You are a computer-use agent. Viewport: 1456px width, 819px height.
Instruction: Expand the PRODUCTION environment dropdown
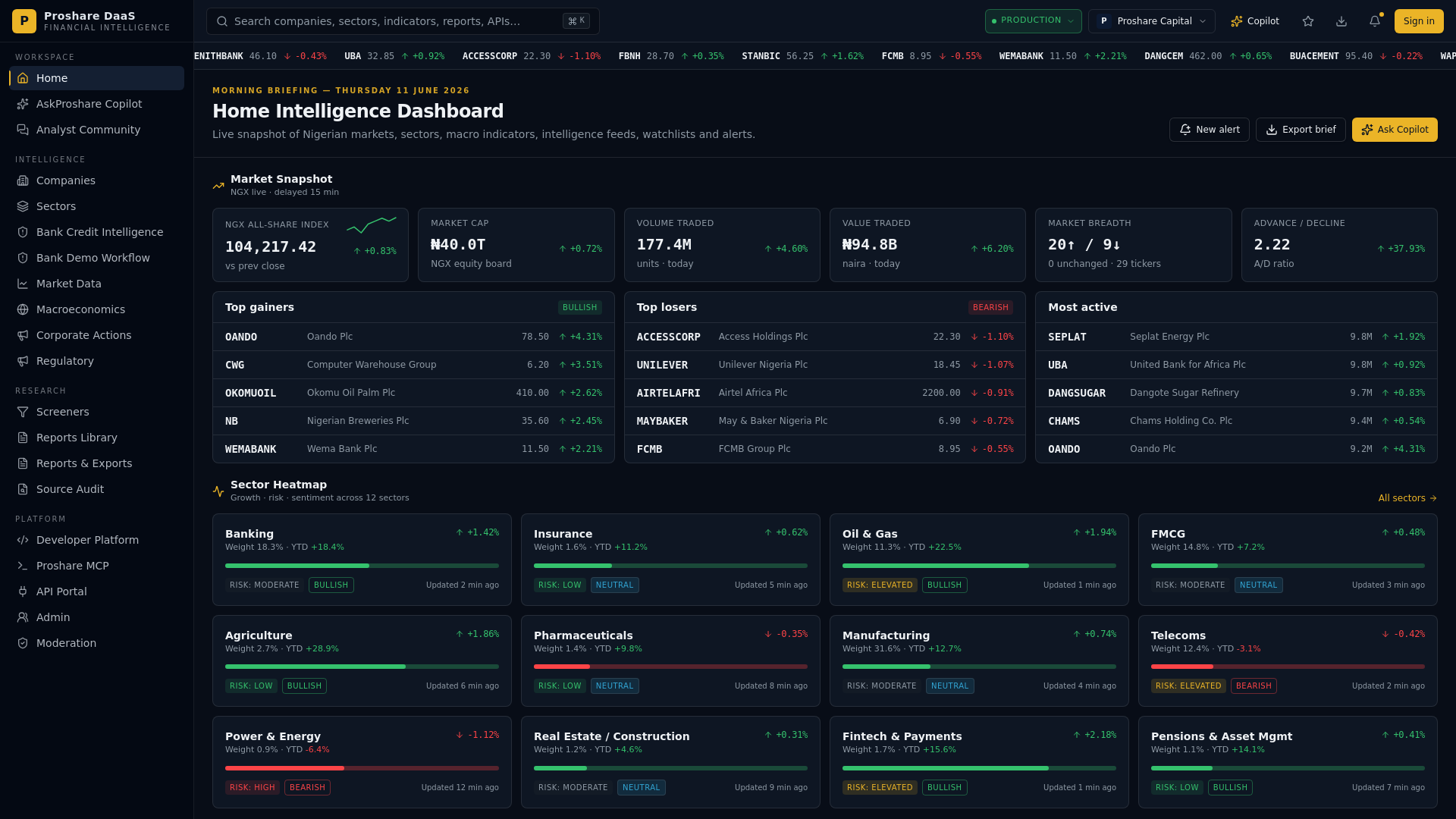1033,21
